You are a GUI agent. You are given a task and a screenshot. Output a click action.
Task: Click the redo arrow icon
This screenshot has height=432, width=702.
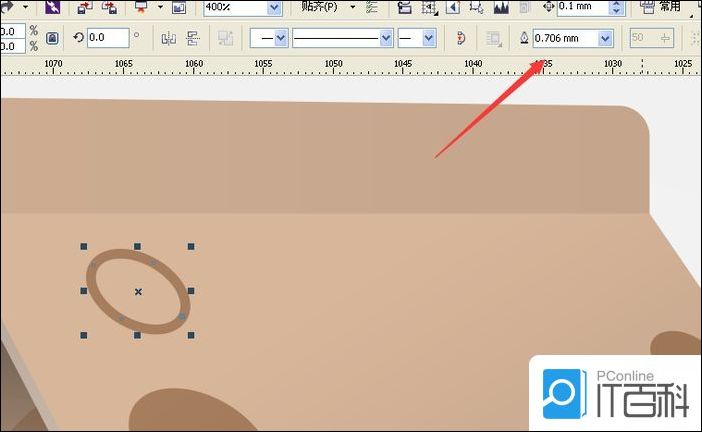(6, 6)
